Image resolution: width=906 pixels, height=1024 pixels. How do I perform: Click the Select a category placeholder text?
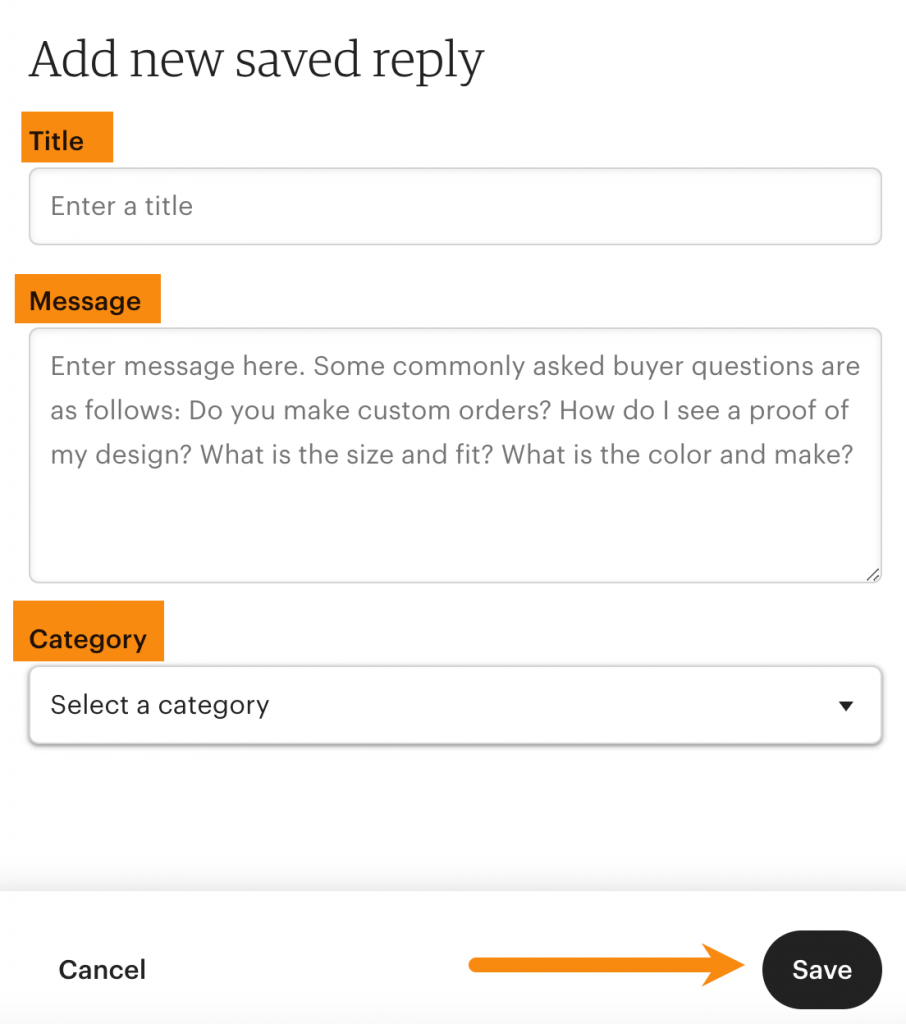[x=158, y=705]
